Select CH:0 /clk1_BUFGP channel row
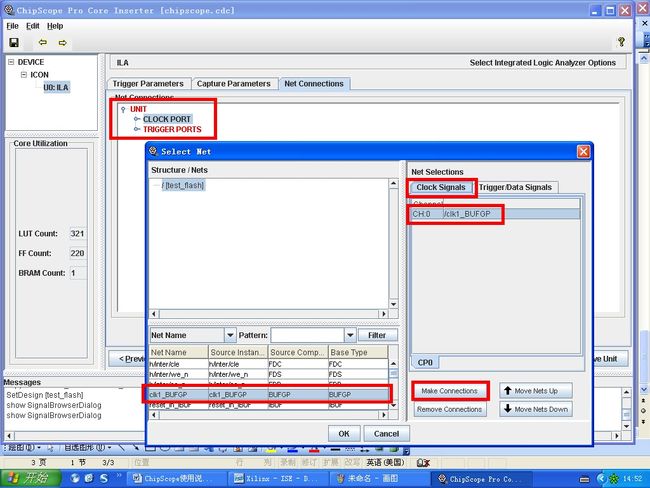Viewport: 650px width, 488px height. (x=495, y=214)
